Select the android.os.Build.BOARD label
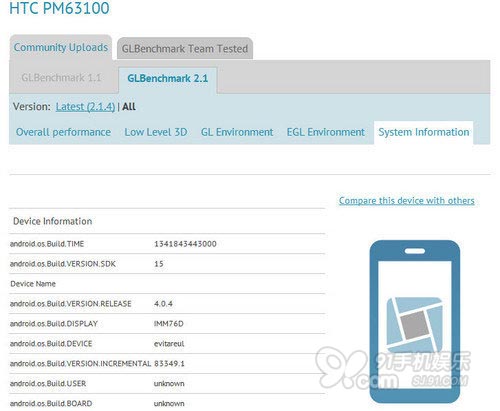500x411 pixels. tap(51, 404)
